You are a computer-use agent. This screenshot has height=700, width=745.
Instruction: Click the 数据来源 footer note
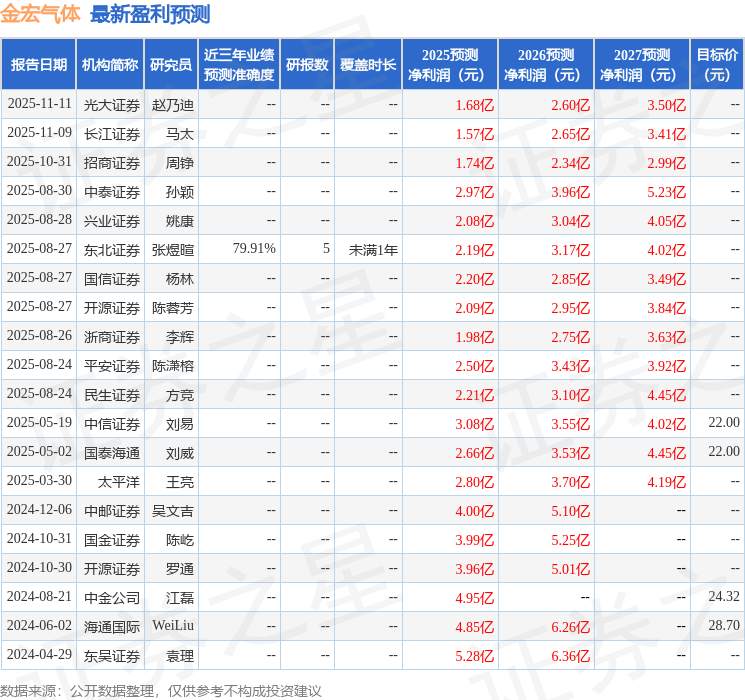161,690
